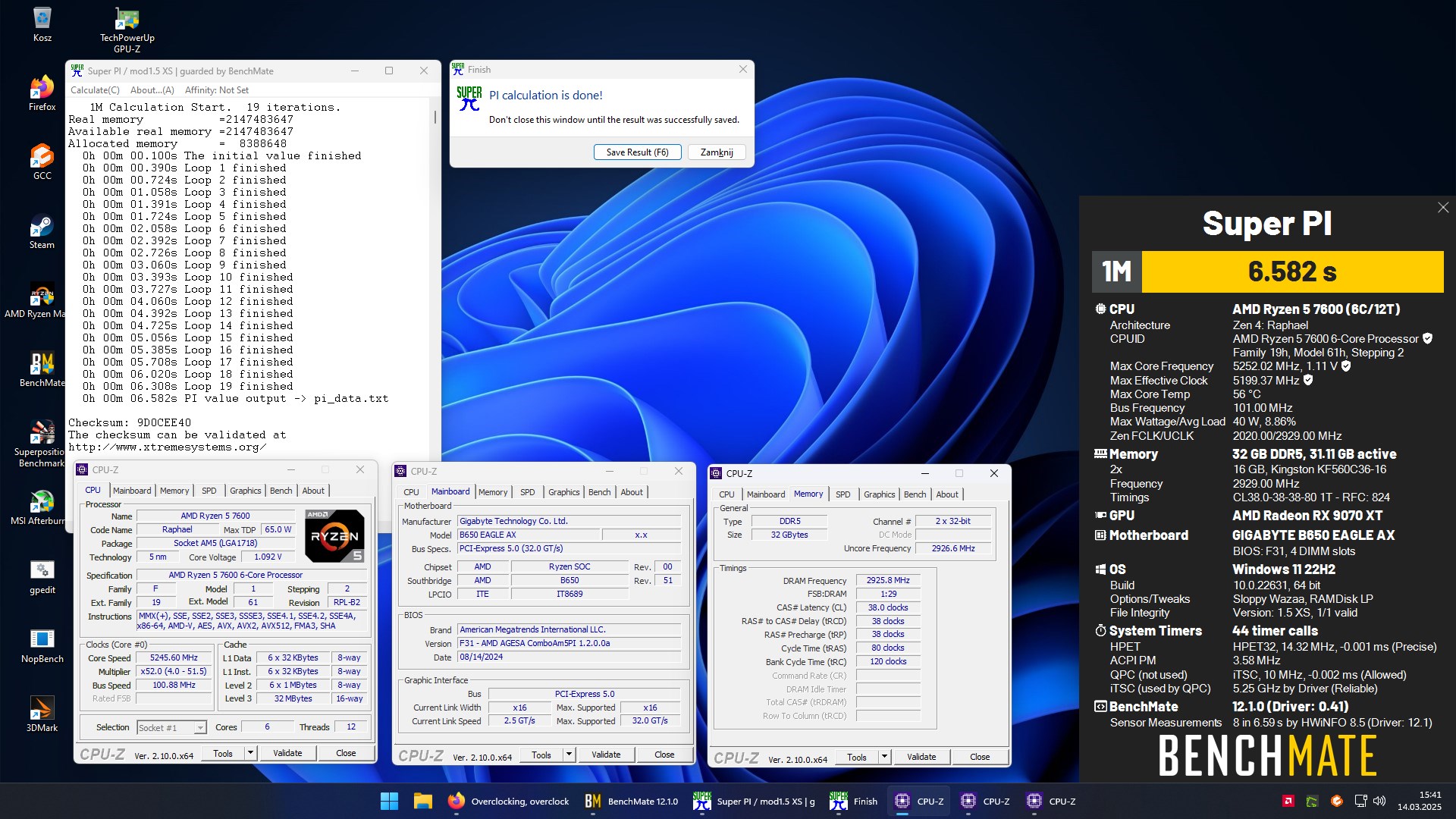Click Save Result (F6) button
Viewport: 1456px width, 819px height.
pos(637,152)
